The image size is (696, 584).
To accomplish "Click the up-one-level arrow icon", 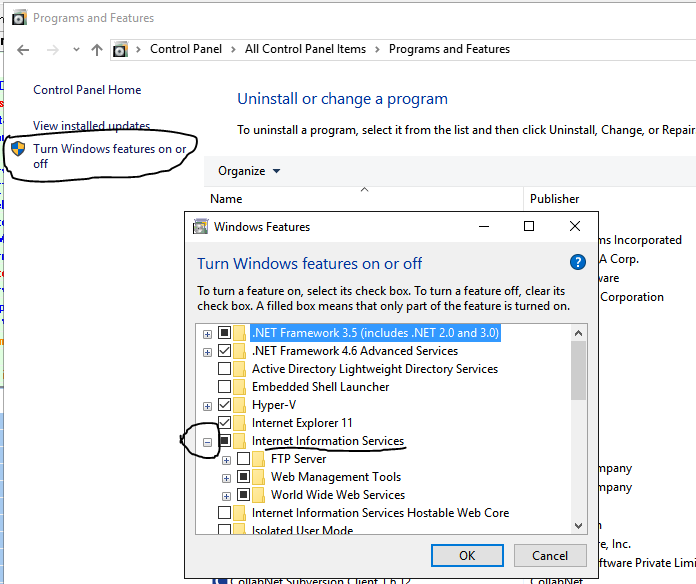I will tap(97, 49).
